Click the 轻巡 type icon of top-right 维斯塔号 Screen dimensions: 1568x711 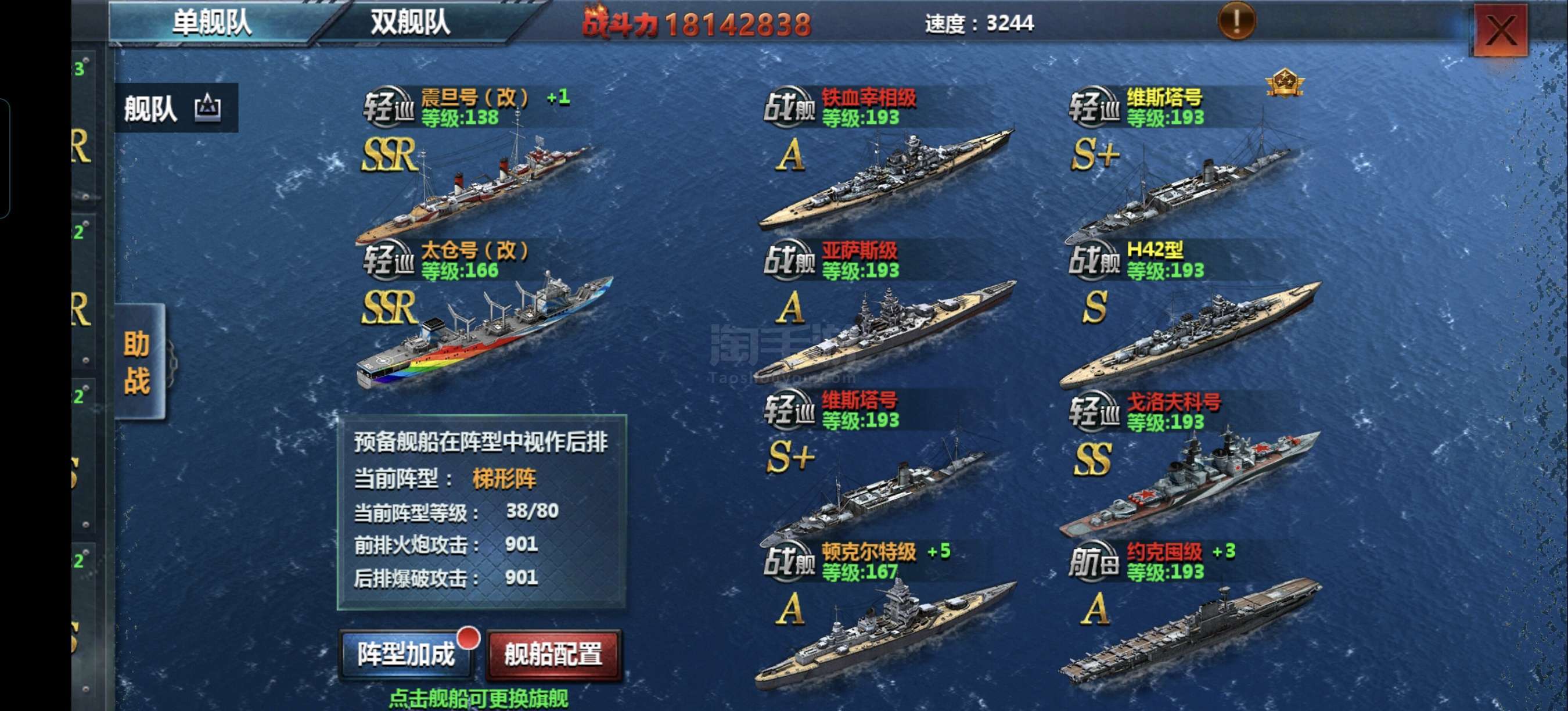[1094, 107]
